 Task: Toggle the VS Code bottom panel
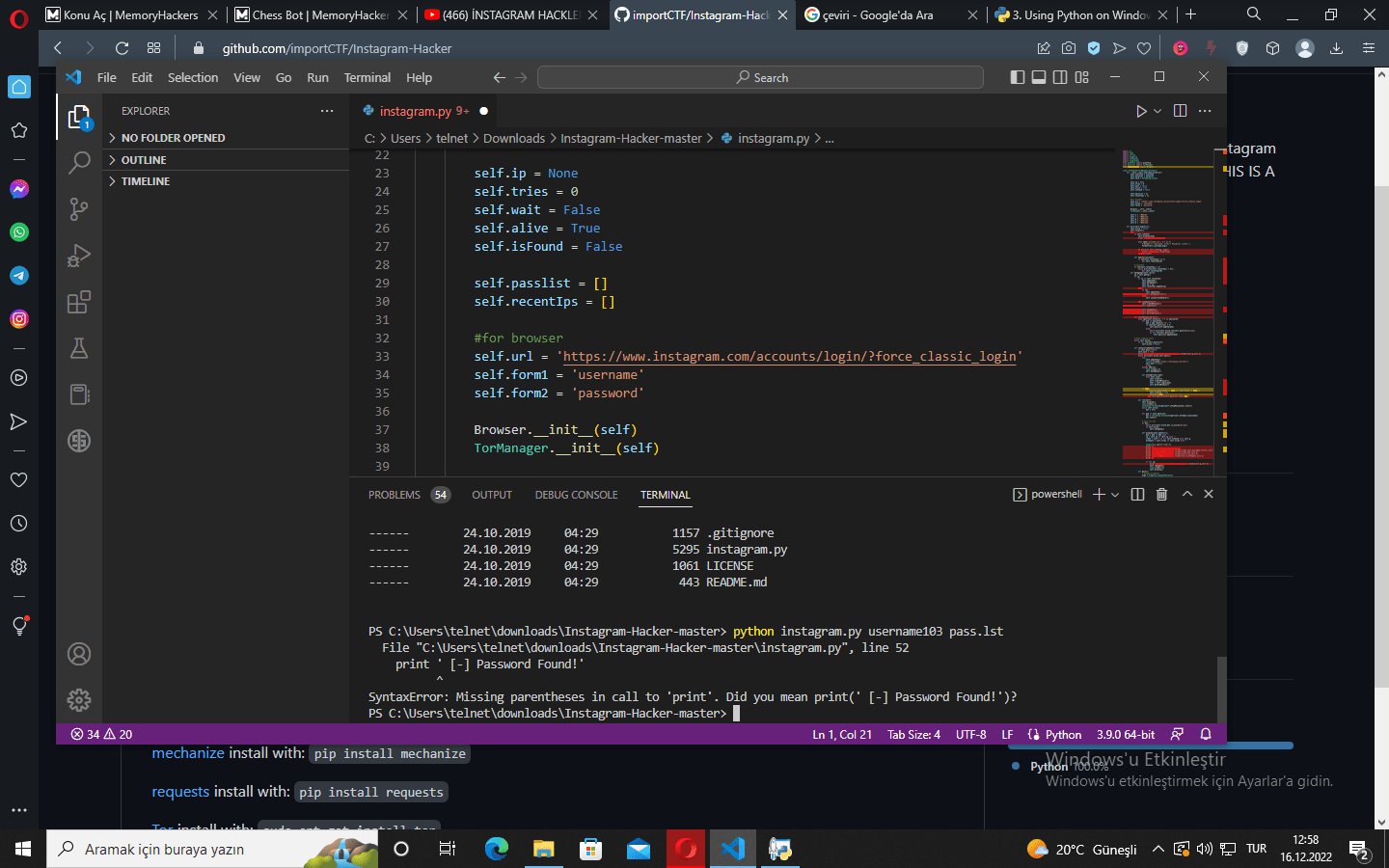click(x=1039, y=77)
